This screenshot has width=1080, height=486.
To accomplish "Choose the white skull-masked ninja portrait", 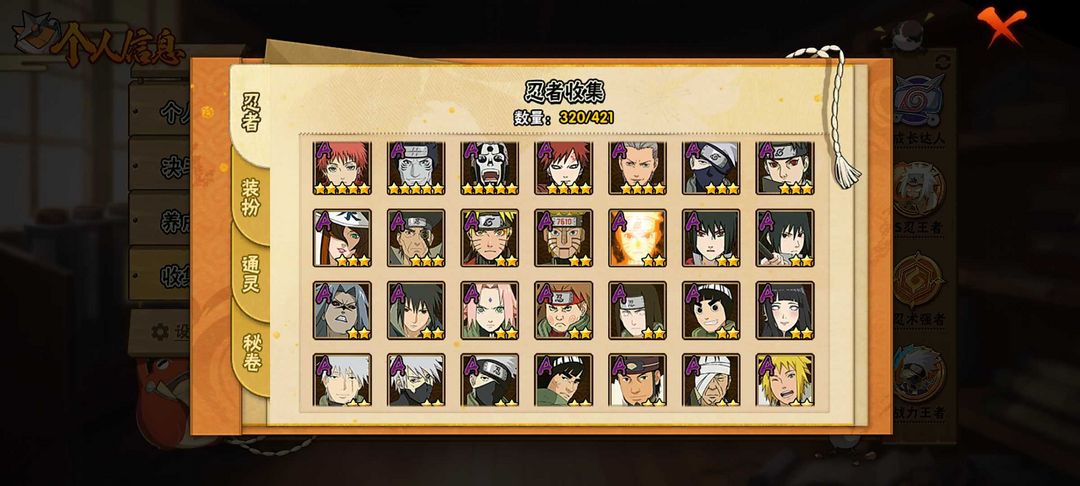I will [490, 167].
